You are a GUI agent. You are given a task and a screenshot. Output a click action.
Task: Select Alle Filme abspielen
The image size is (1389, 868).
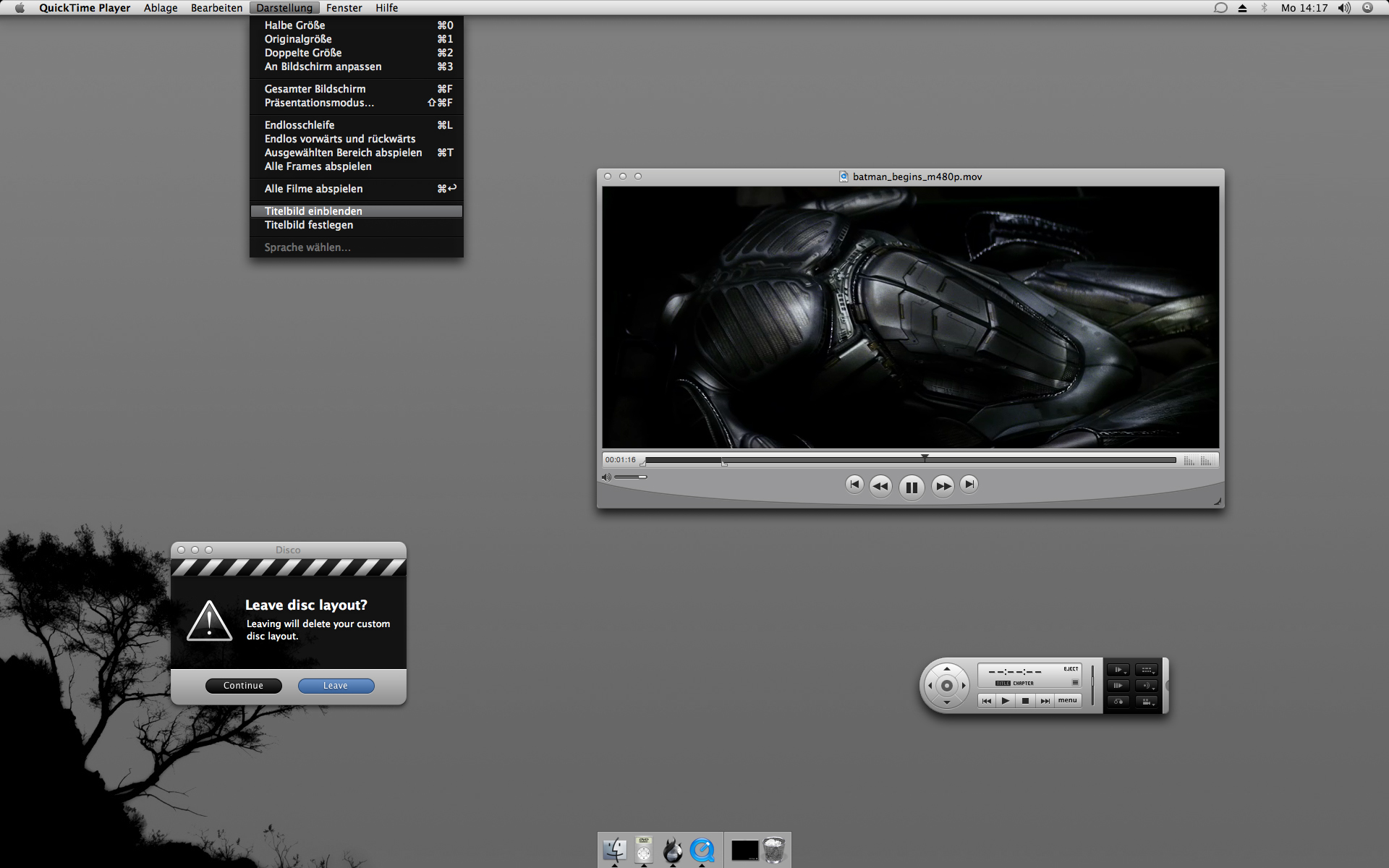(357, 189)
